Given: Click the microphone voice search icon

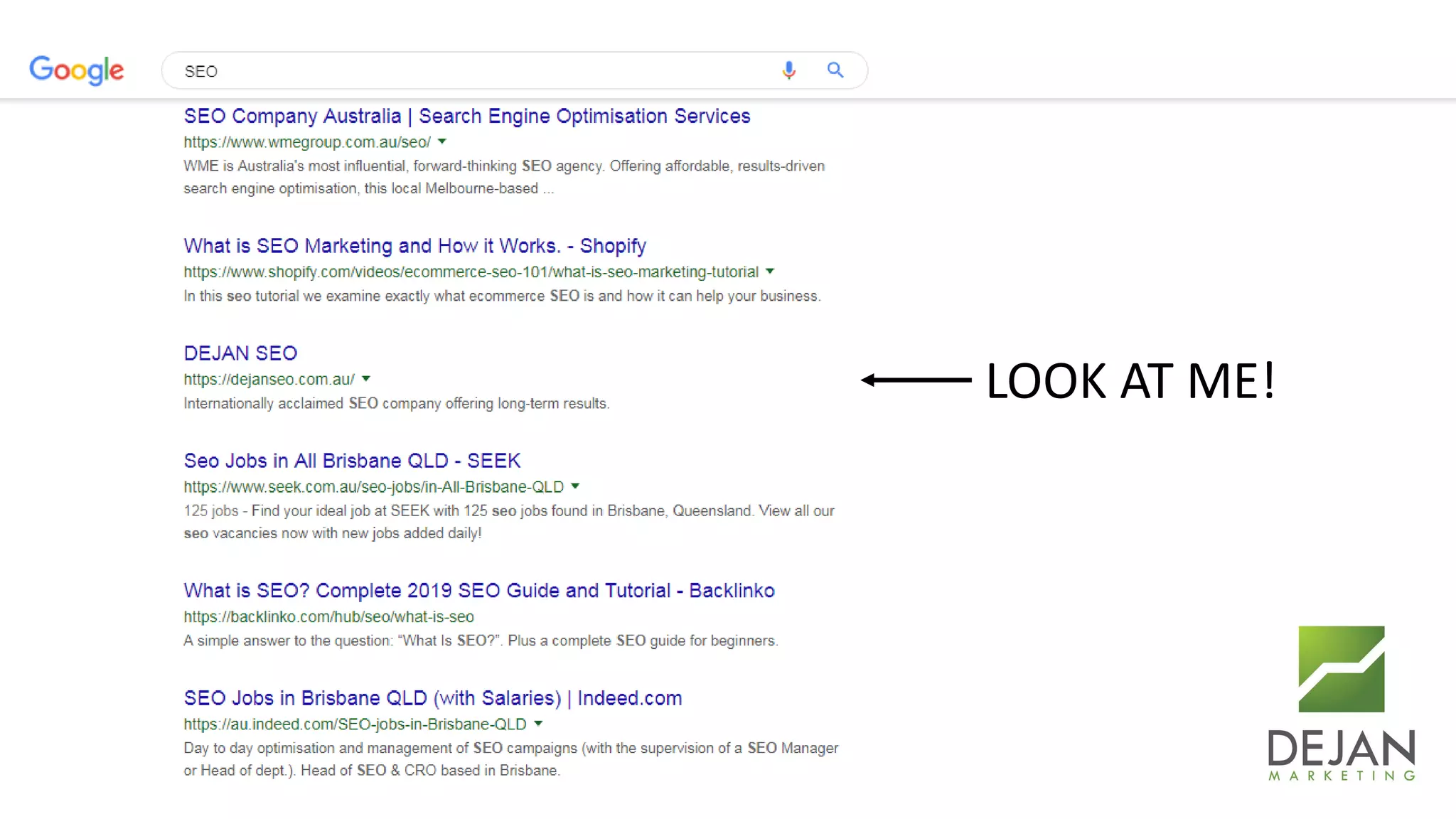Looking at the screenshot, I should pos(788,70).
